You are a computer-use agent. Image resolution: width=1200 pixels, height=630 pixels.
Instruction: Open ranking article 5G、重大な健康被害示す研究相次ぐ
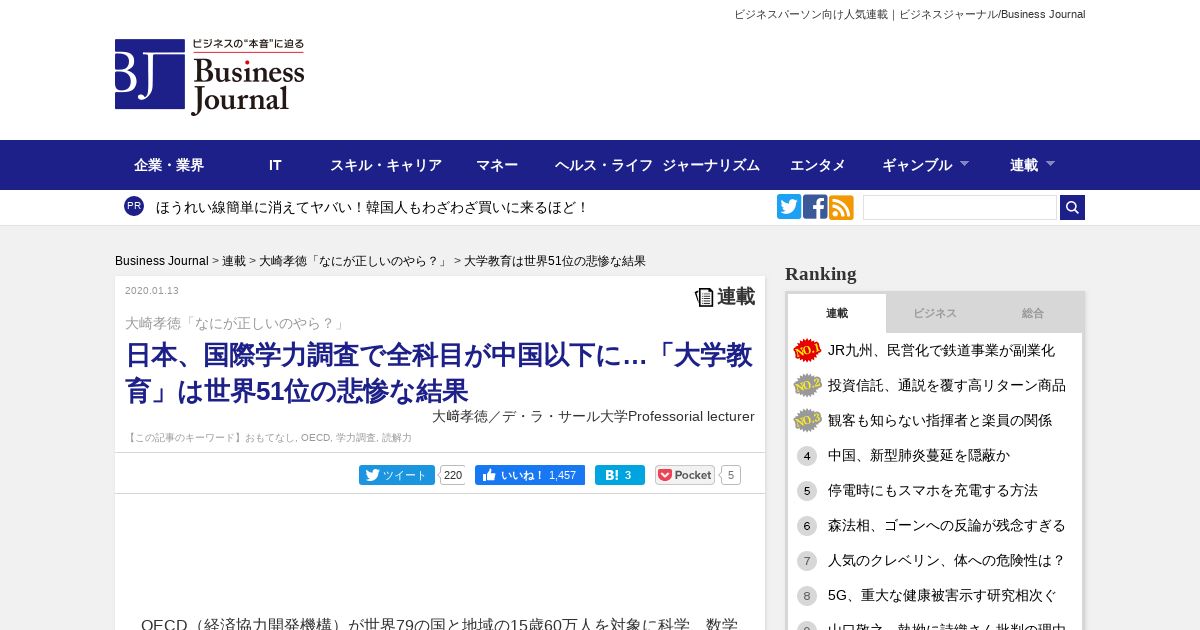[942, 595]
